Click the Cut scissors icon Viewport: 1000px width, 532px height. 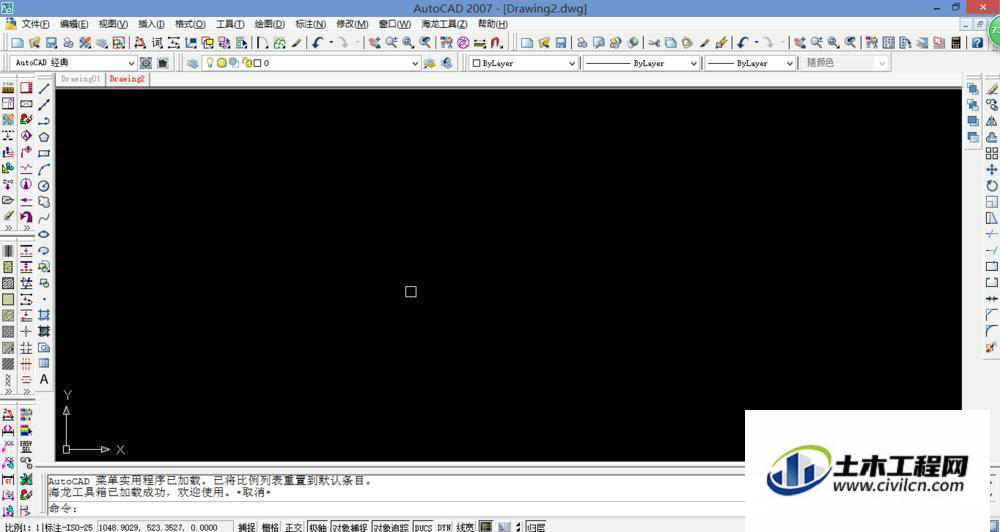tap(654, 43)
